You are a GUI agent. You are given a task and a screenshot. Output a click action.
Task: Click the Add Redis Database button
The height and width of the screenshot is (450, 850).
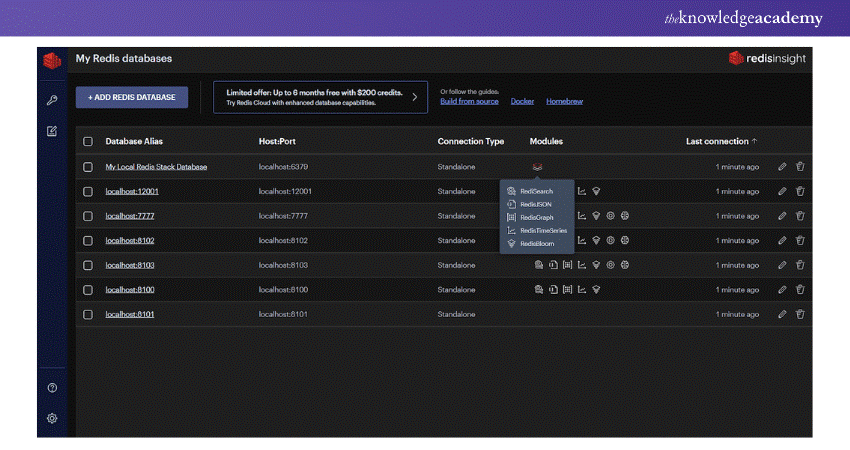click(x=132, y=98)
